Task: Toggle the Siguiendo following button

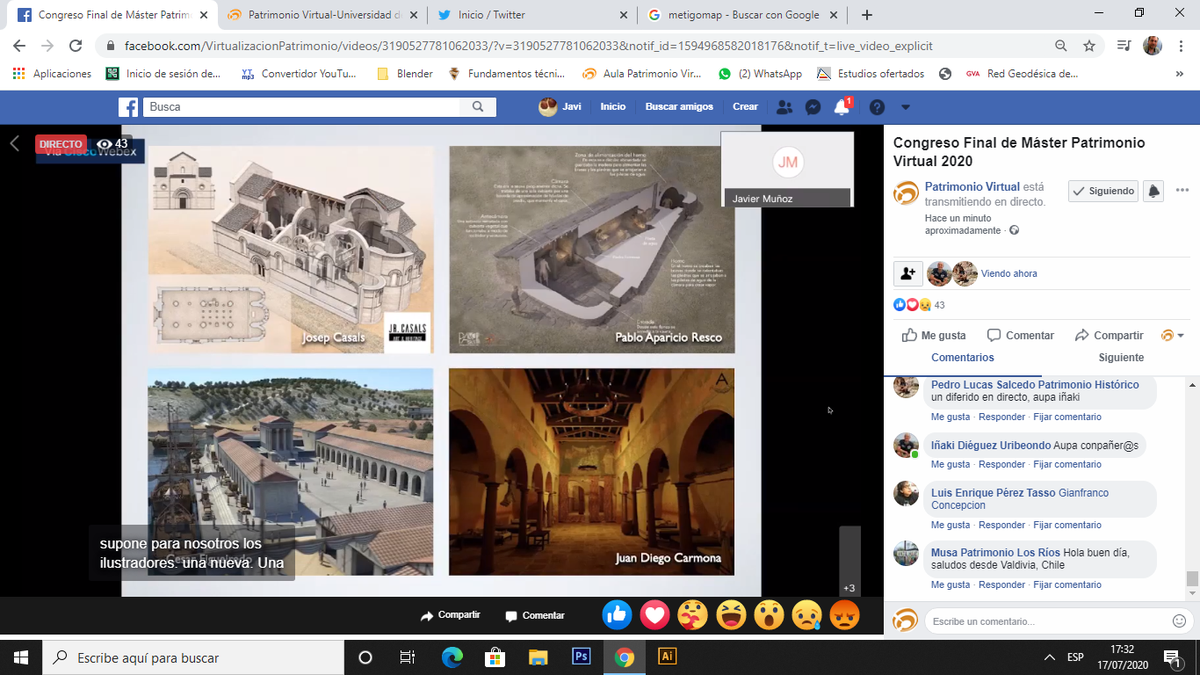Action: [x=1103, y=191]
